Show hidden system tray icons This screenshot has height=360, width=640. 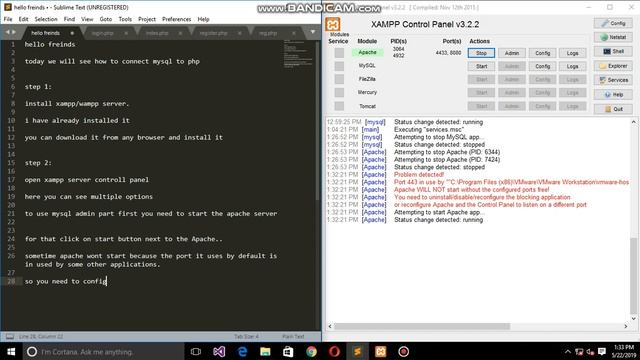click(567, 351)
